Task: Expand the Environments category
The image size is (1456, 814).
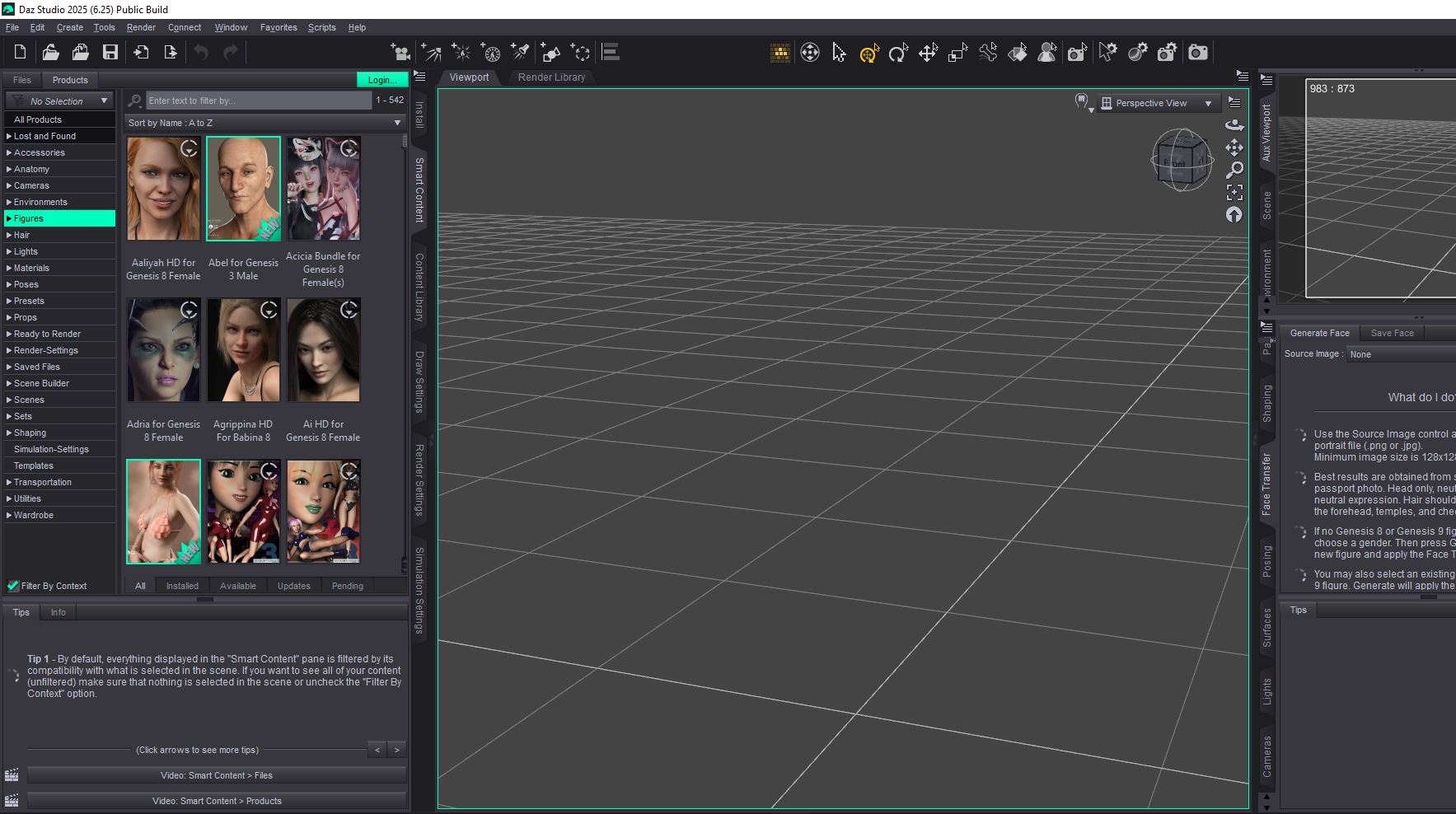Action: (x=9, y=202)
